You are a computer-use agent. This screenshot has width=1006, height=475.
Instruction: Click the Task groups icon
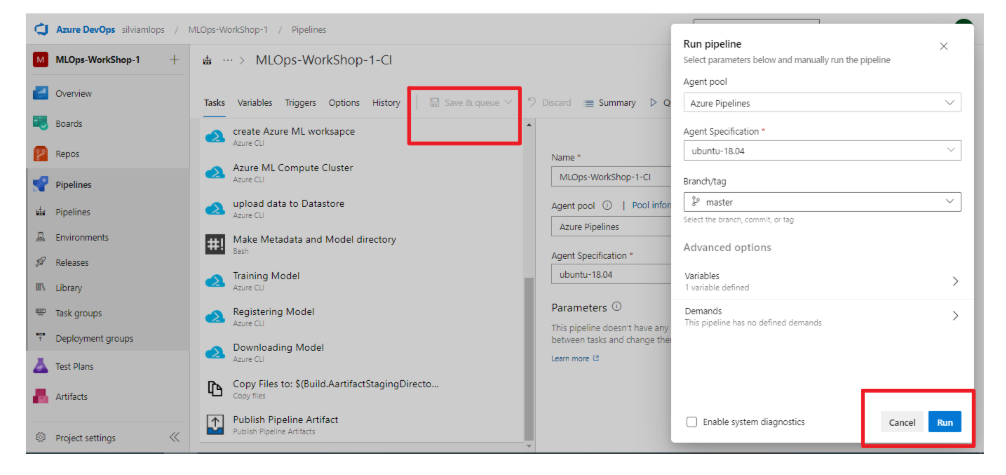(x=40, y=313)
